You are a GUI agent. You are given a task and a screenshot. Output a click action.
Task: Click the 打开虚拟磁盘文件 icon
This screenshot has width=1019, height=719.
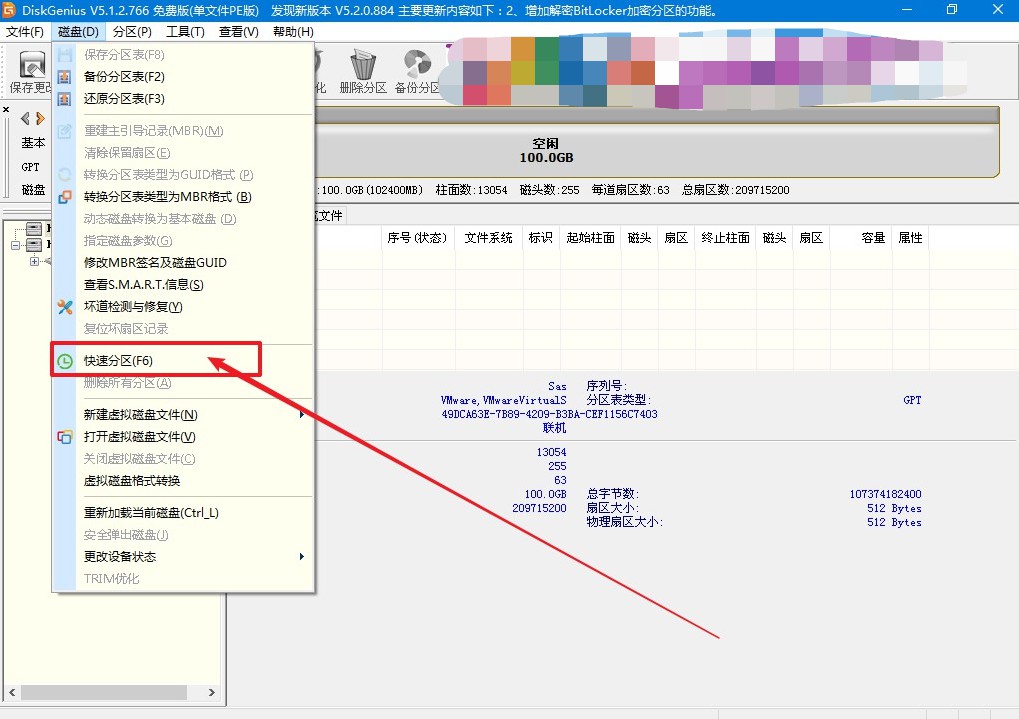64,437
